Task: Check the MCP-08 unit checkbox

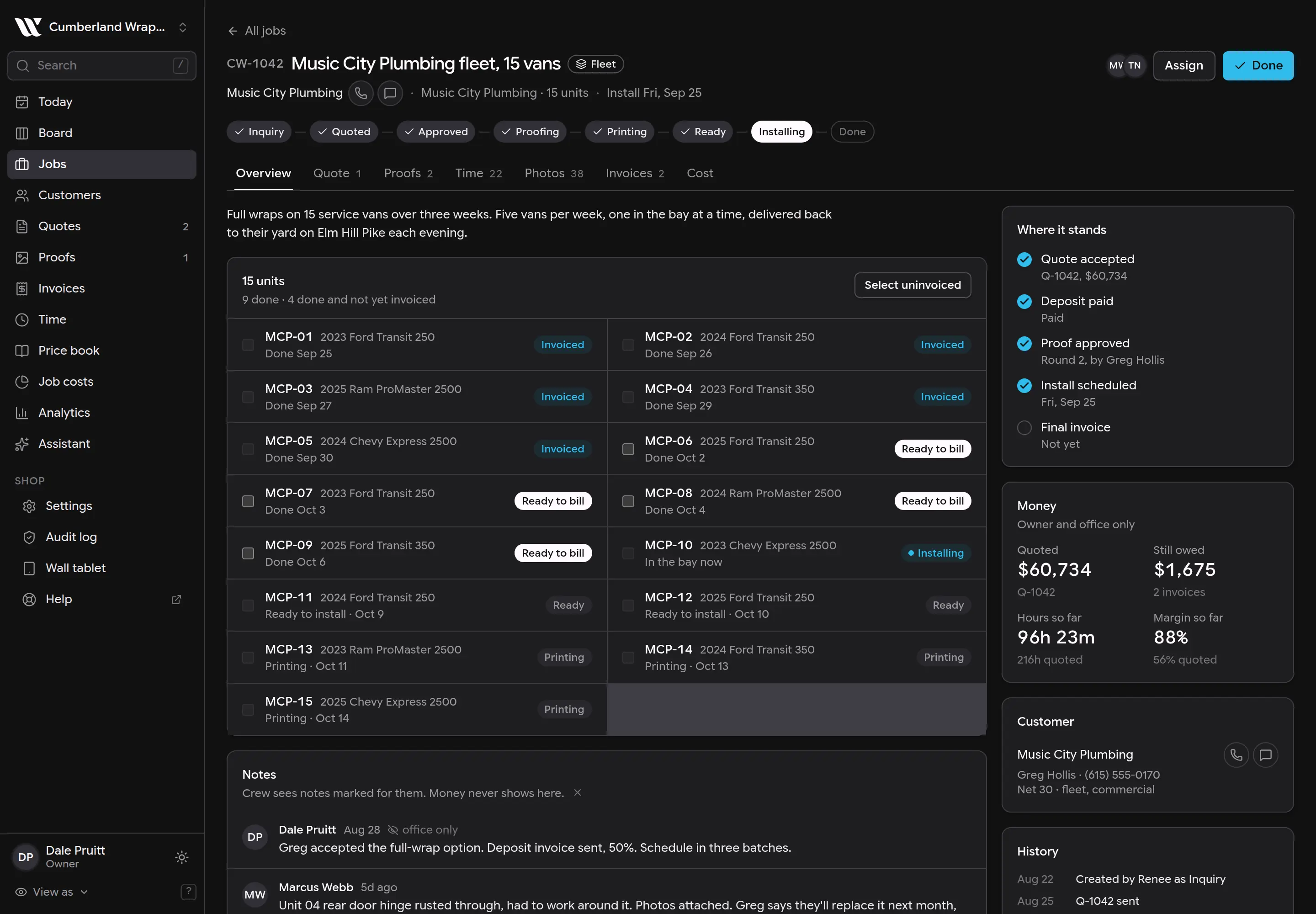Action: point(628,501)
